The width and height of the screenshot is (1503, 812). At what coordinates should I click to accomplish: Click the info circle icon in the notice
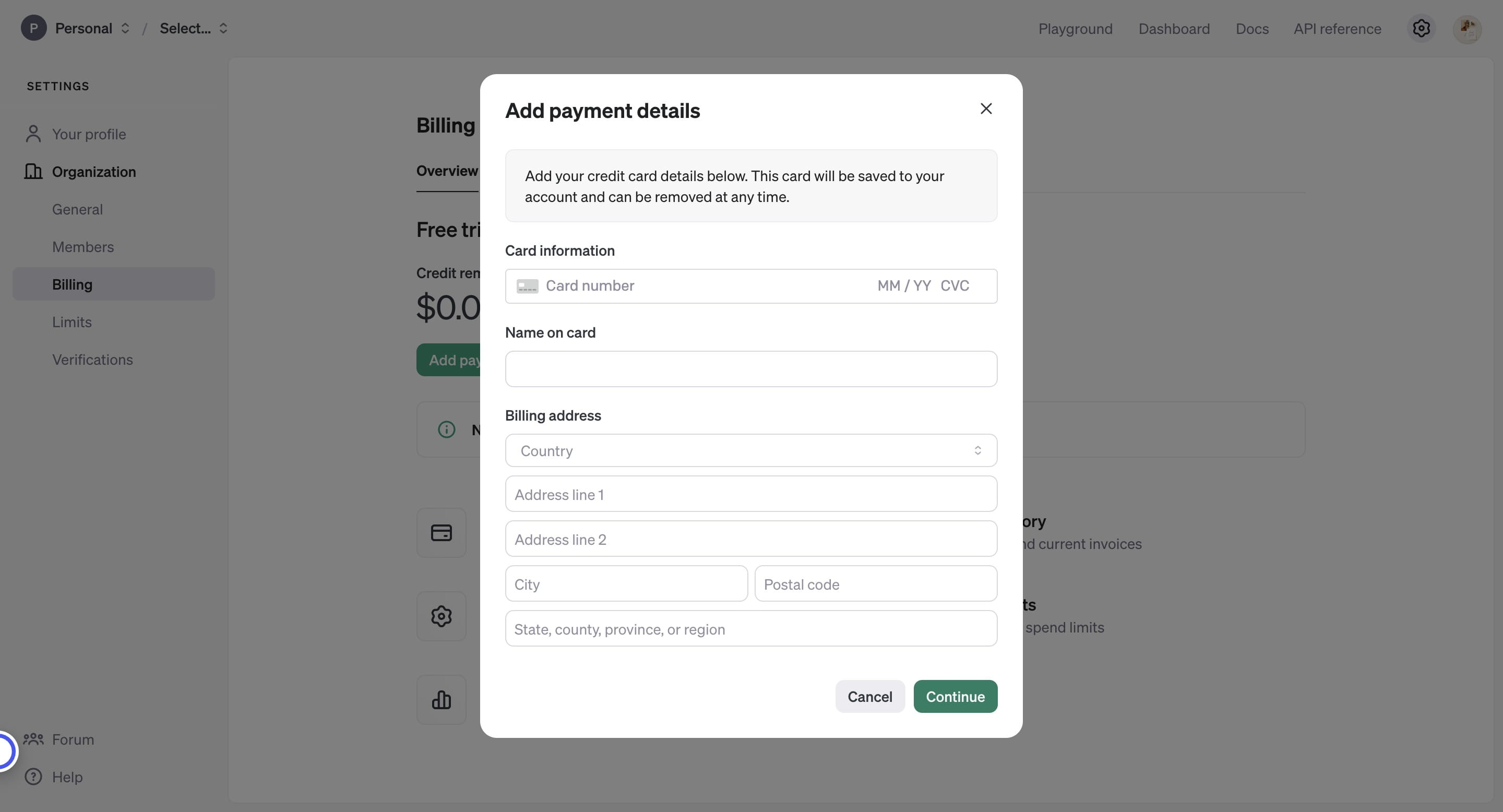446,430
